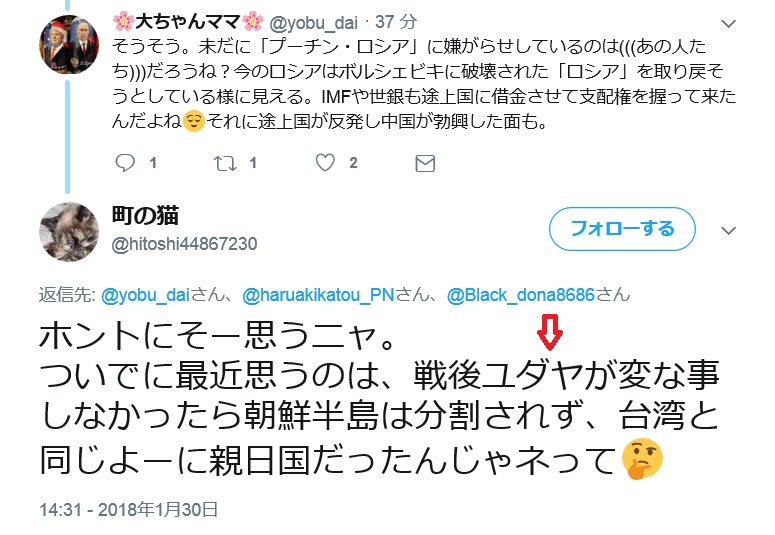
Task: Click the thinking face emoji in the tweet
Action: point(642,459)
